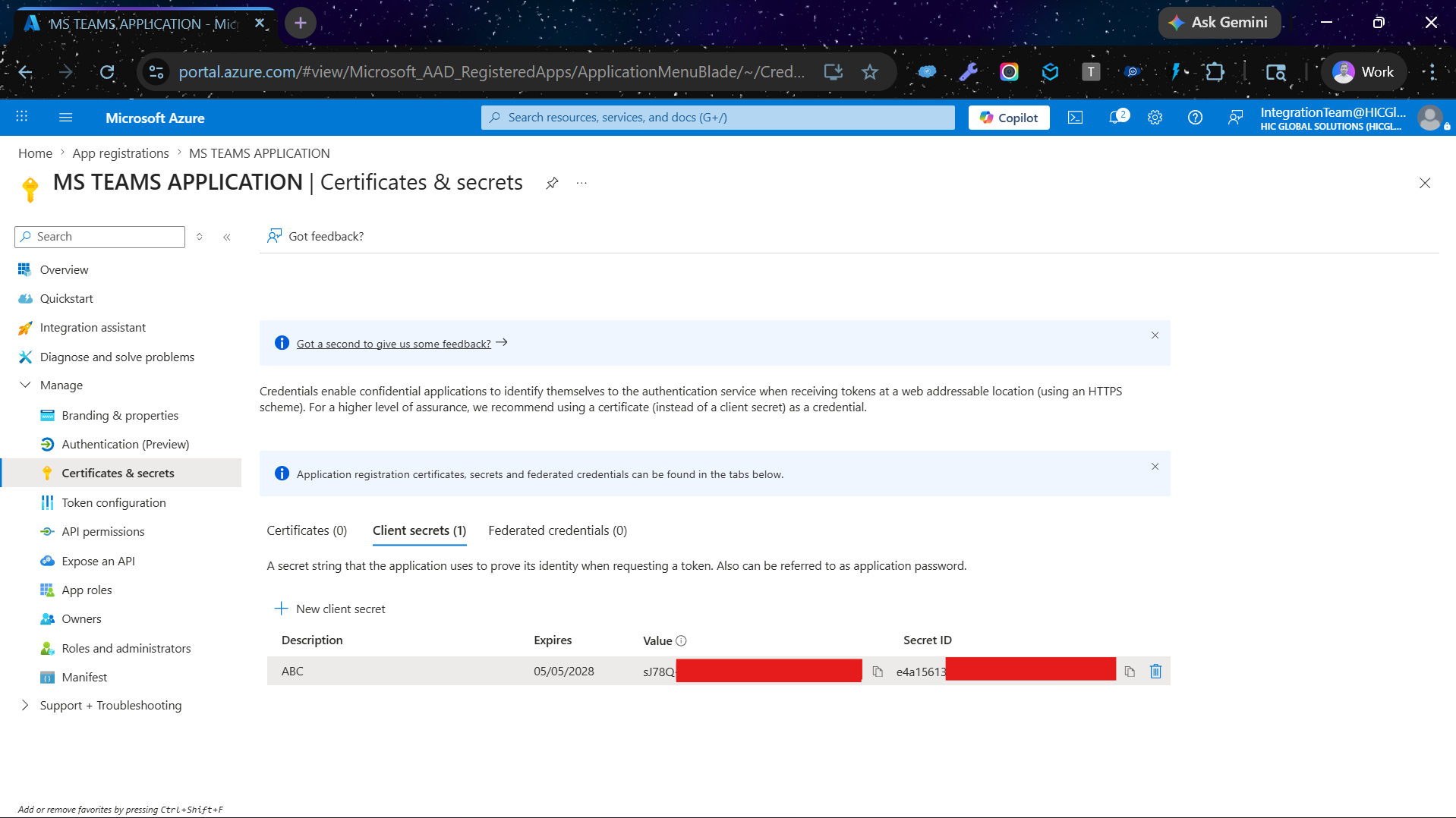The image size is (1456, 818).
Task: Launch the Copilot button
Action: point(1009,118)
